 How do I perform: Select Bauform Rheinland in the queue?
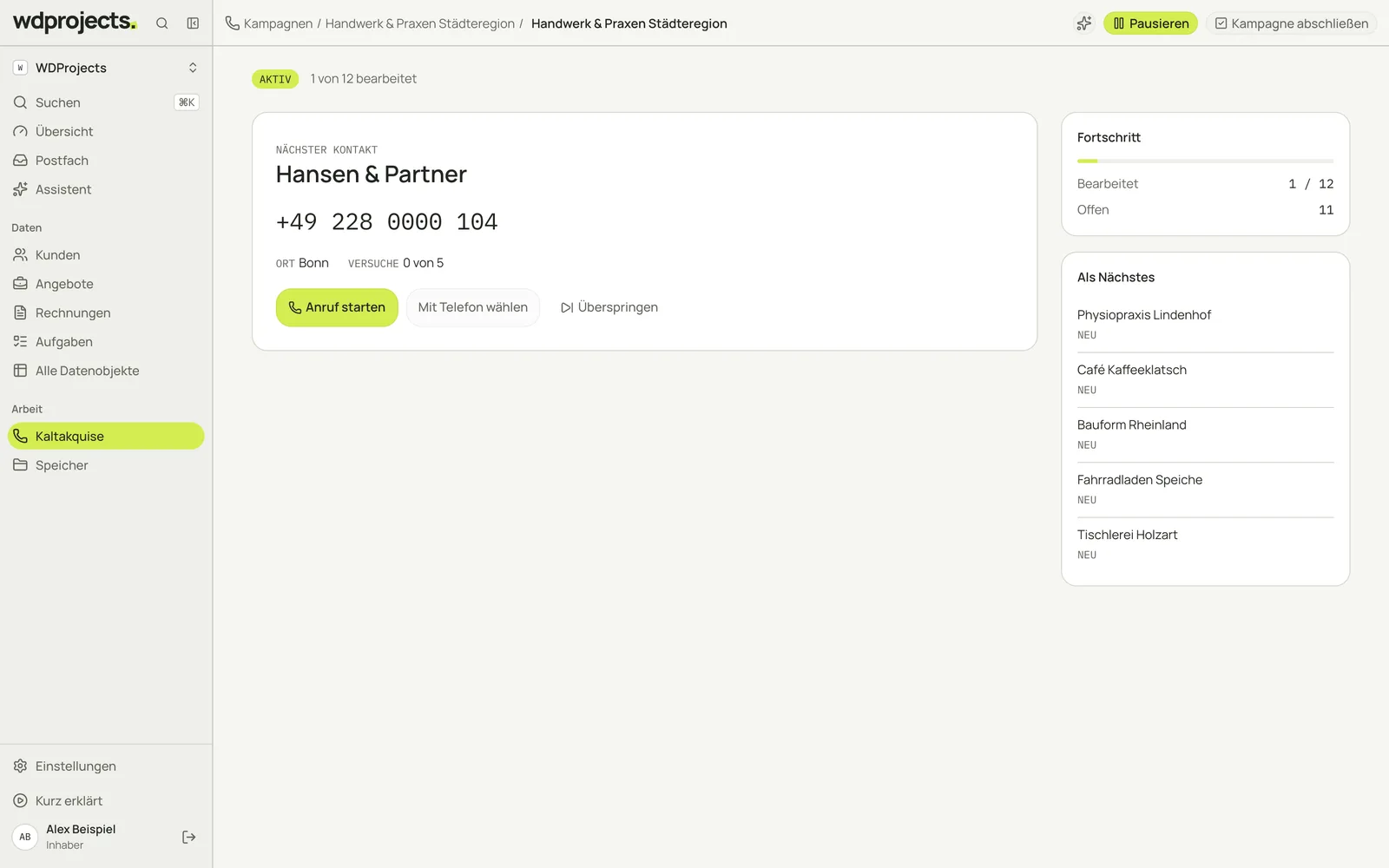click(x=1205, y=434)
